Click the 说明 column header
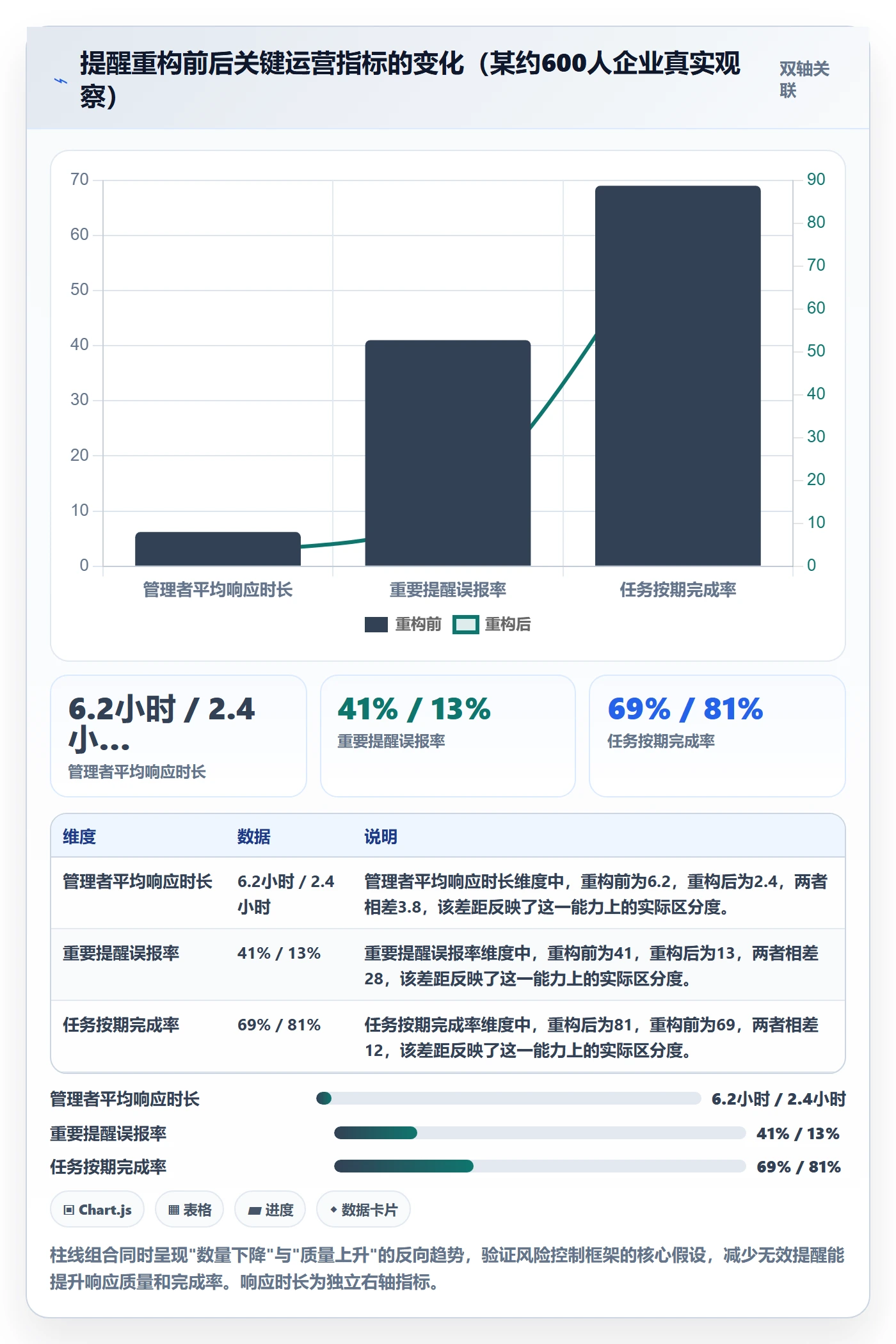Image resolution: width=896 pixels, height=1344 pixels. pos(381,836)
